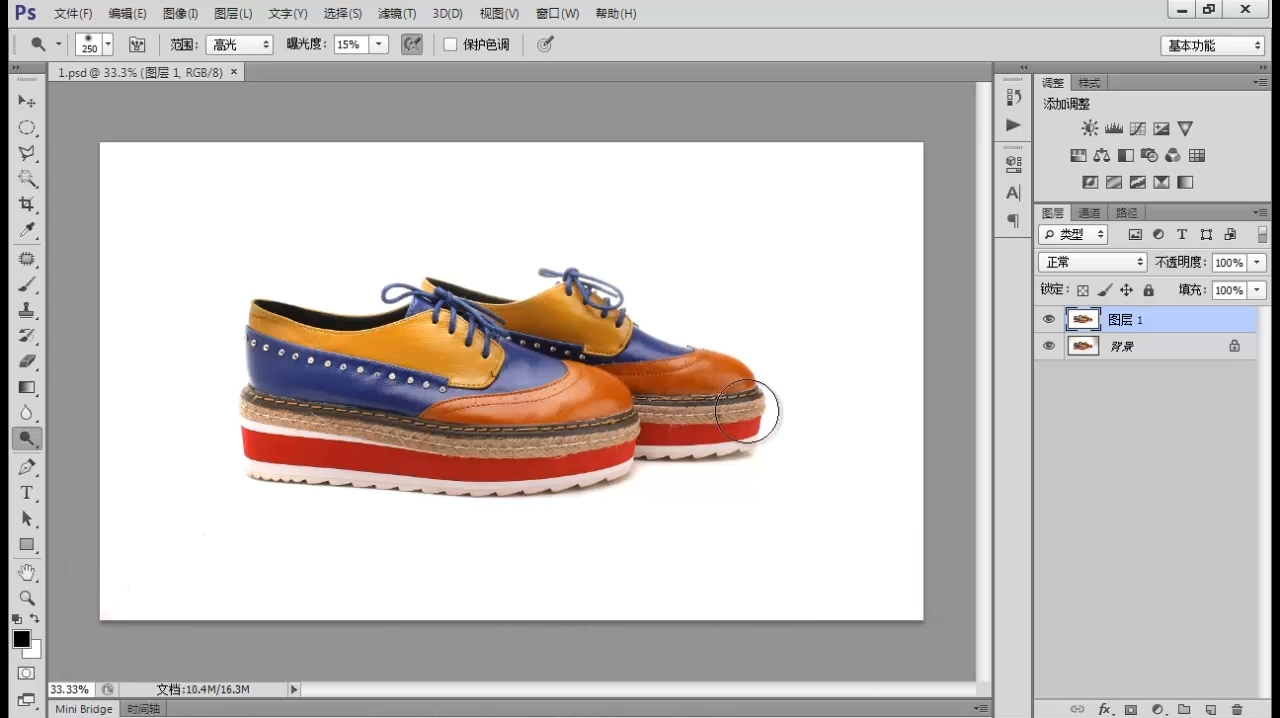Hide 图层 1 layer visibility
This screenshot has width=1280, height=718.
tap(1049, 319)
